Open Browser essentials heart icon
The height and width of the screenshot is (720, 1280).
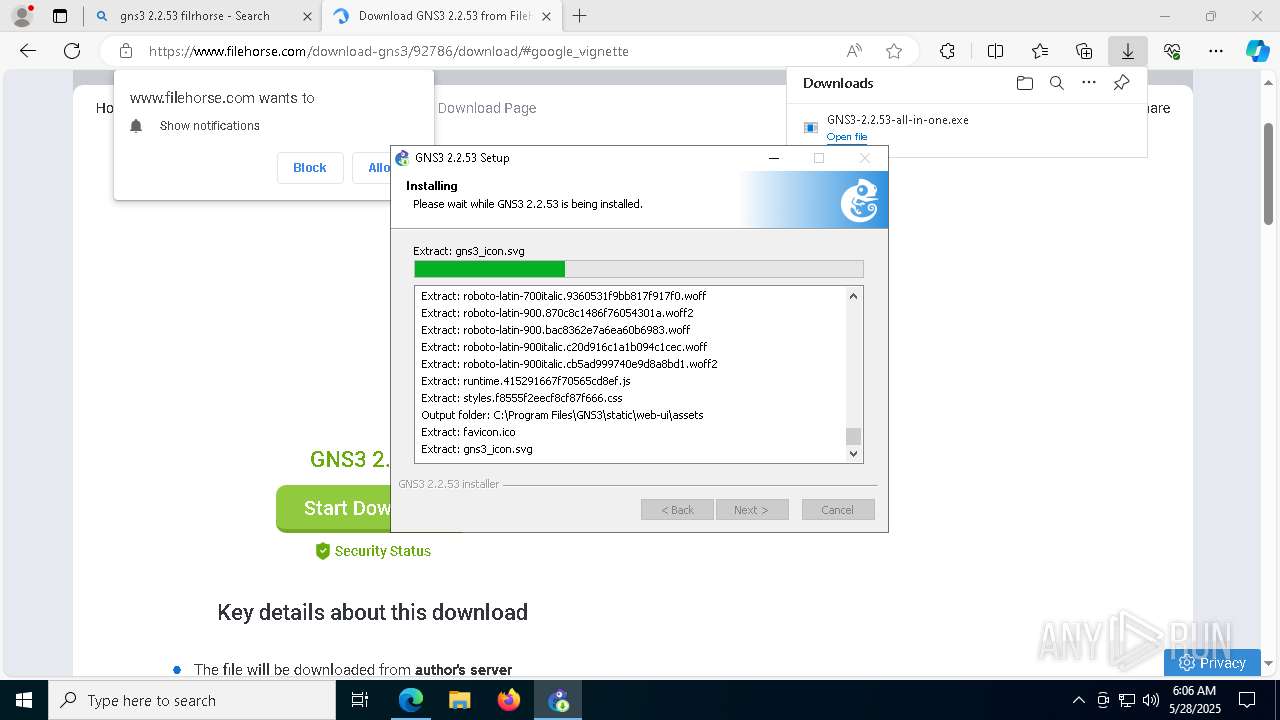(x=1172, y=51)
